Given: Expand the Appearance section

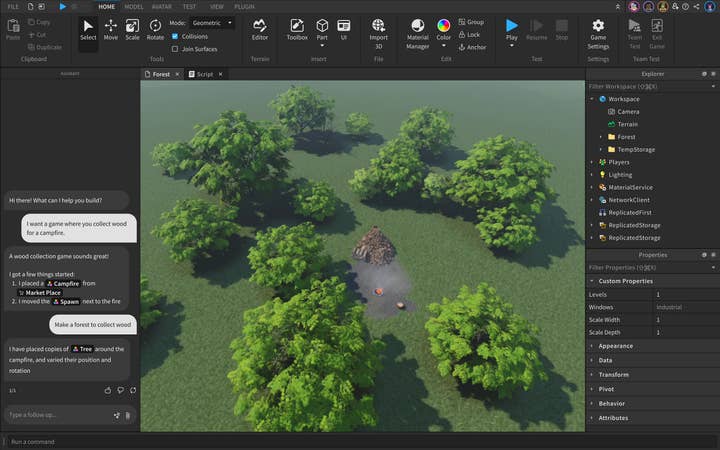Looking at the screenshot, I should (592, 346).
